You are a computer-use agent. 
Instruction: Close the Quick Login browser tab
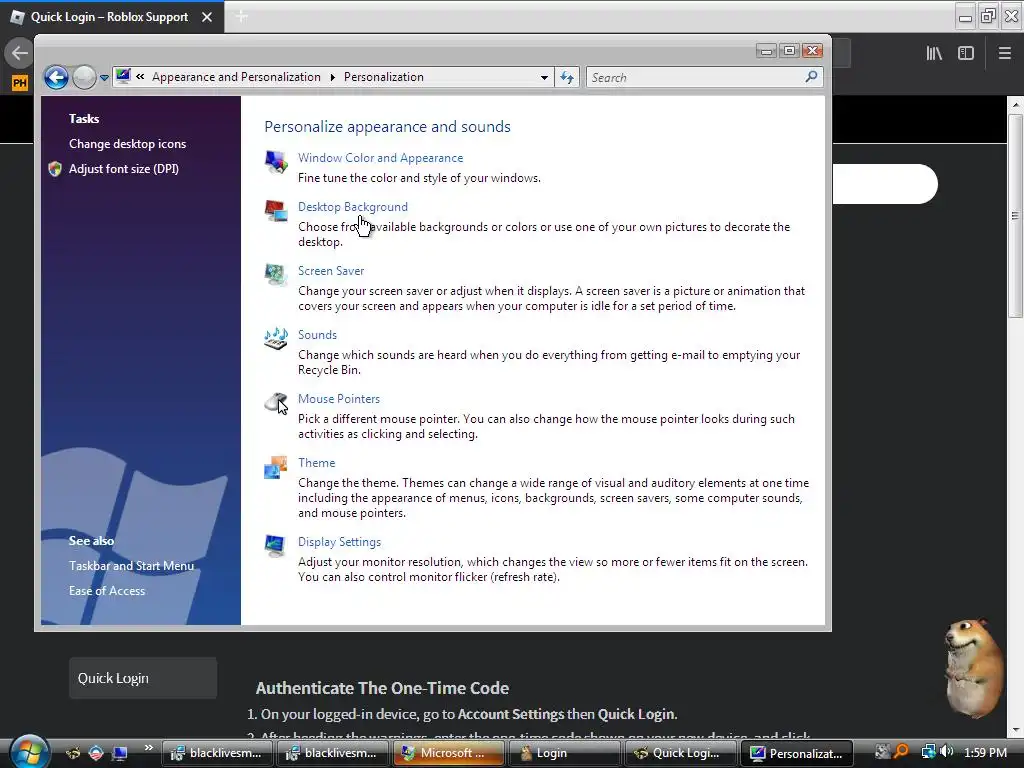[207, 17]
